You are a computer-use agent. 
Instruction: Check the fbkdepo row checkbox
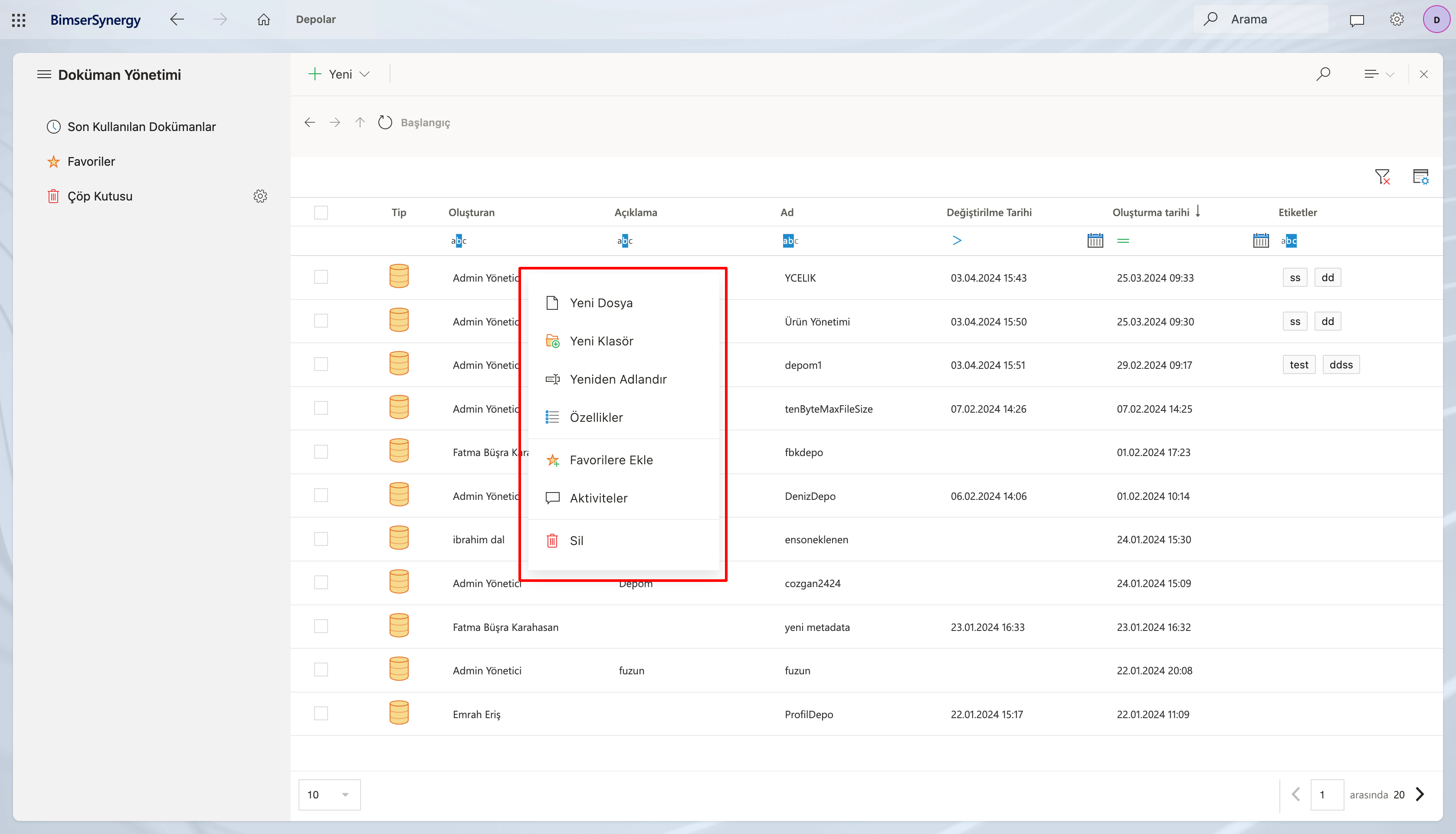click(x=321, y=452)
